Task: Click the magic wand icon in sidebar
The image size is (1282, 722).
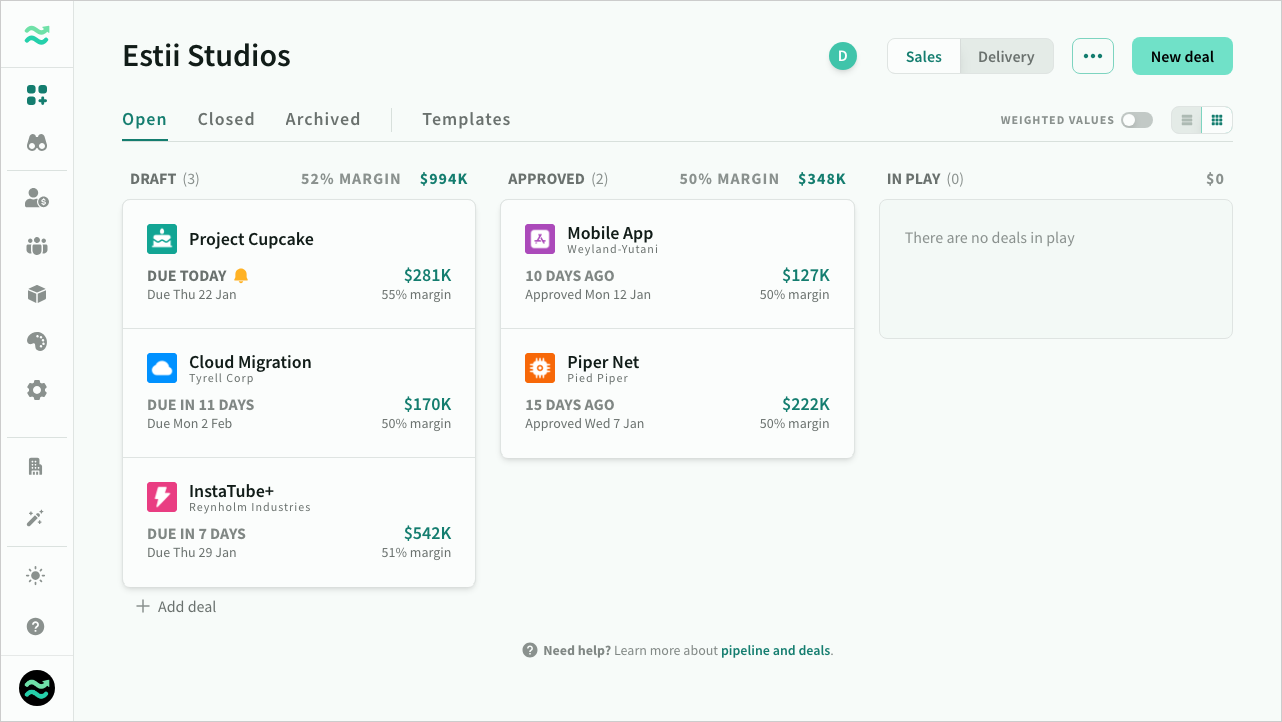Action: click(x=37, y=518)
